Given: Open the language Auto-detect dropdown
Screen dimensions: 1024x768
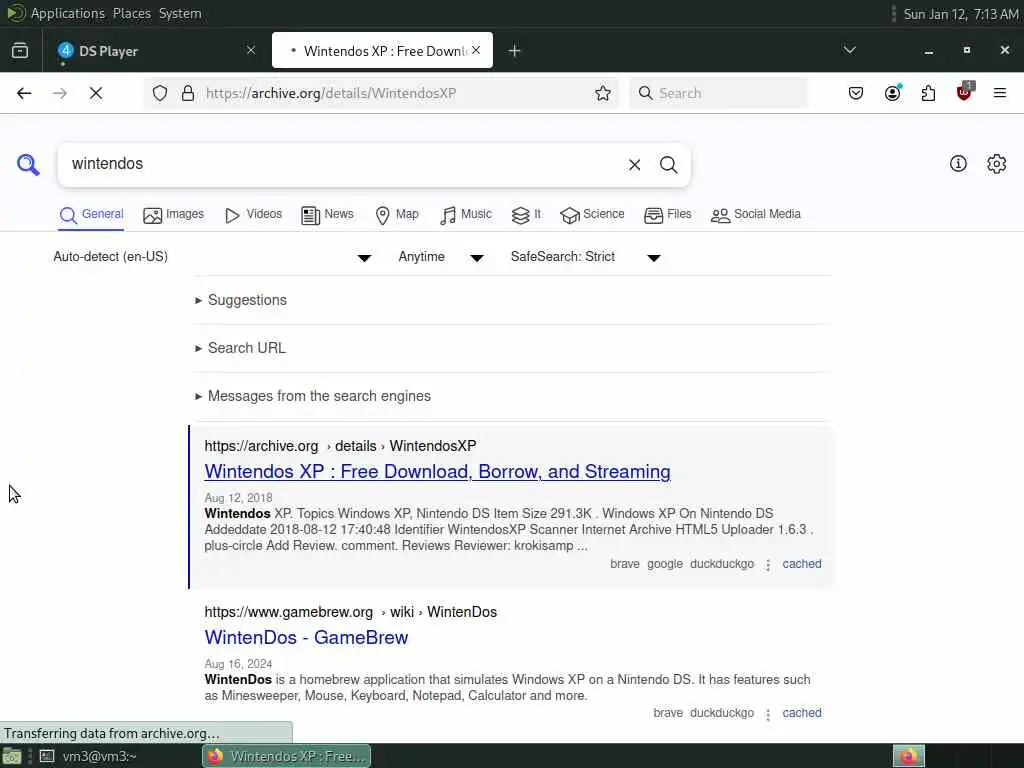Looking at the screenshot, I should click(x=212, y=257).
